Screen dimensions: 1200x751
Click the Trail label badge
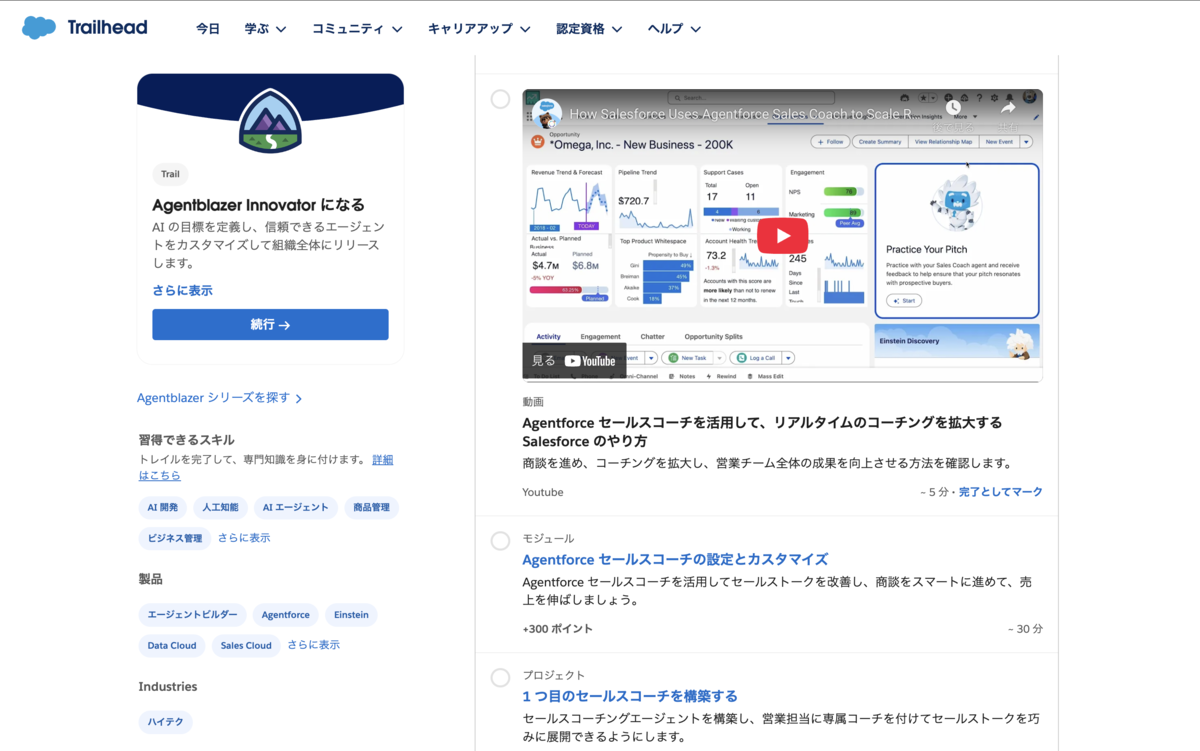171,174
